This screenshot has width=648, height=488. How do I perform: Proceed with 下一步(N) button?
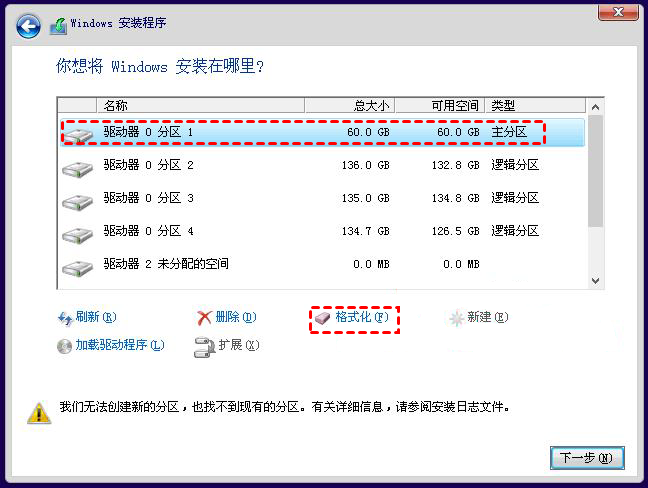587,458
